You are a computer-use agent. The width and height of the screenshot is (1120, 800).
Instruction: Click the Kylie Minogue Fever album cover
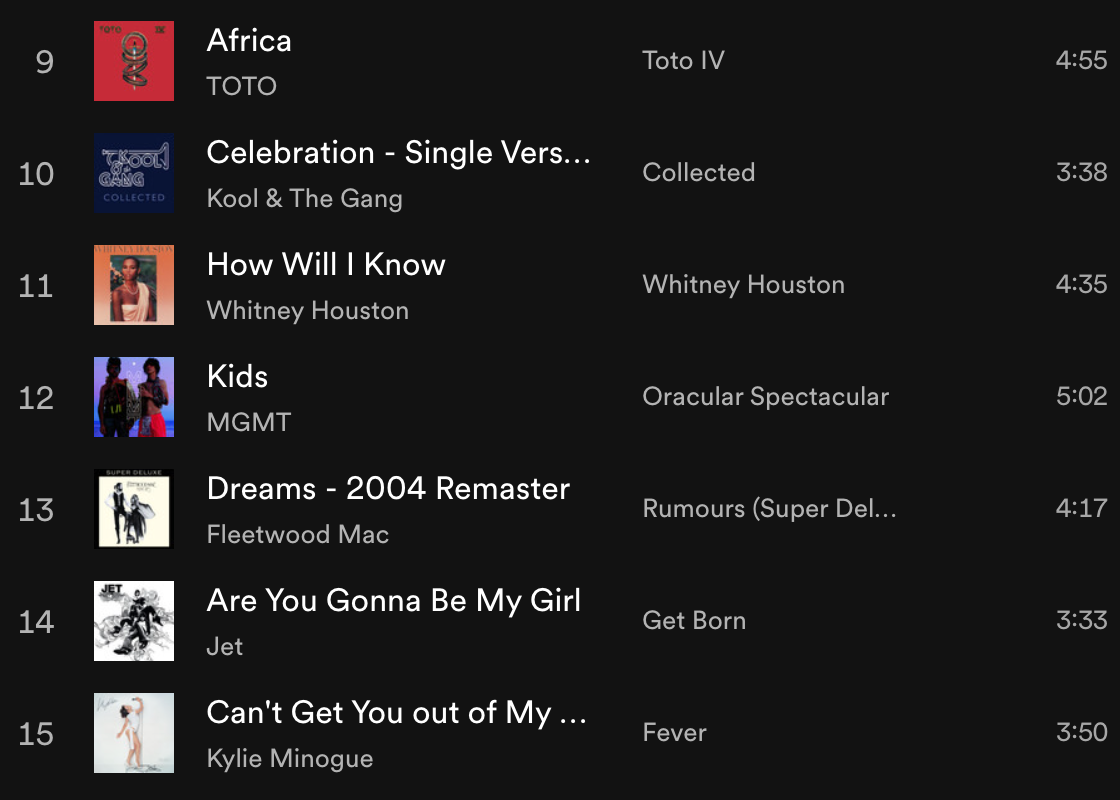[134, 733]
